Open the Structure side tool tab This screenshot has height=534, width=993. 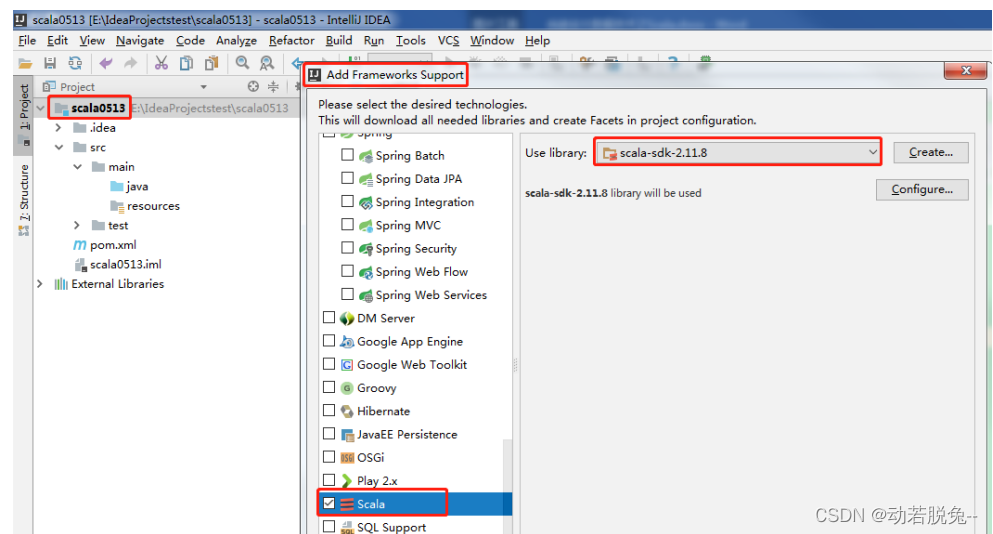click(x=23, y=200)
